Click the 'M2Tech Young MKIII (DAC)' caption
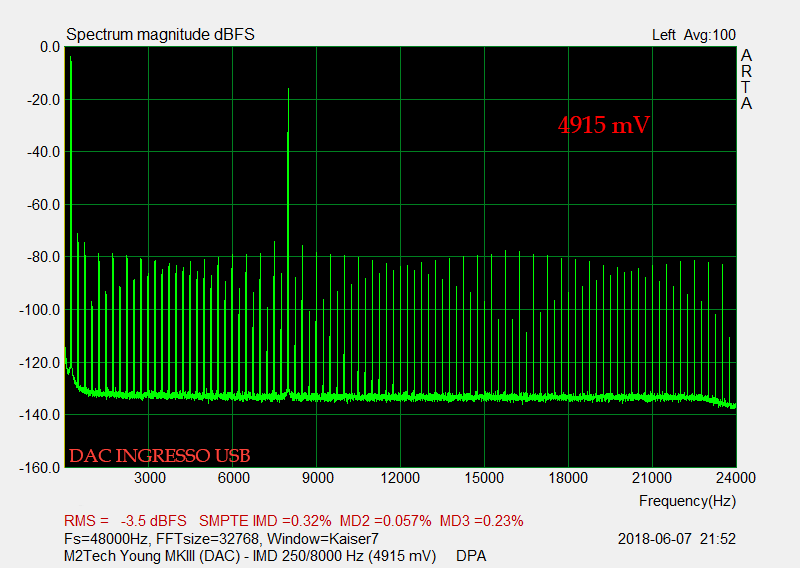This screenshot has height=568, width=800. [155, 556]
